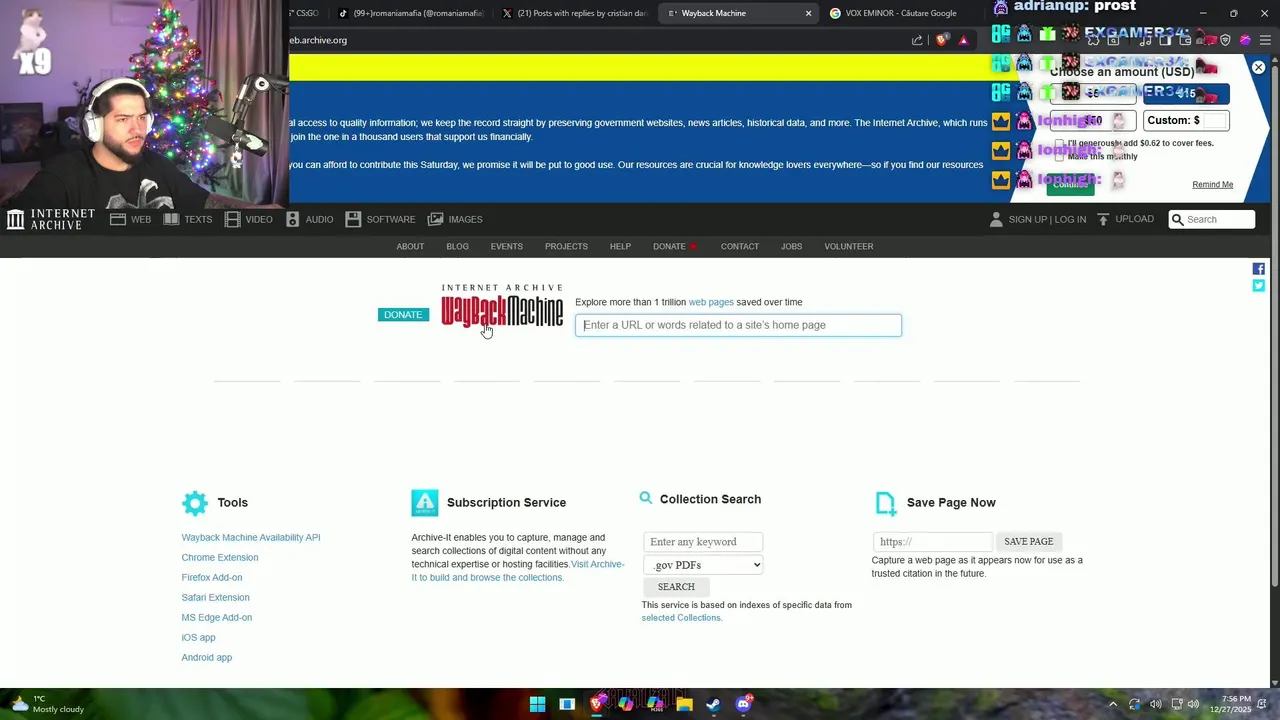1280x720 pixels.
Task: Open the WEB media section icon
Action: 118,219
